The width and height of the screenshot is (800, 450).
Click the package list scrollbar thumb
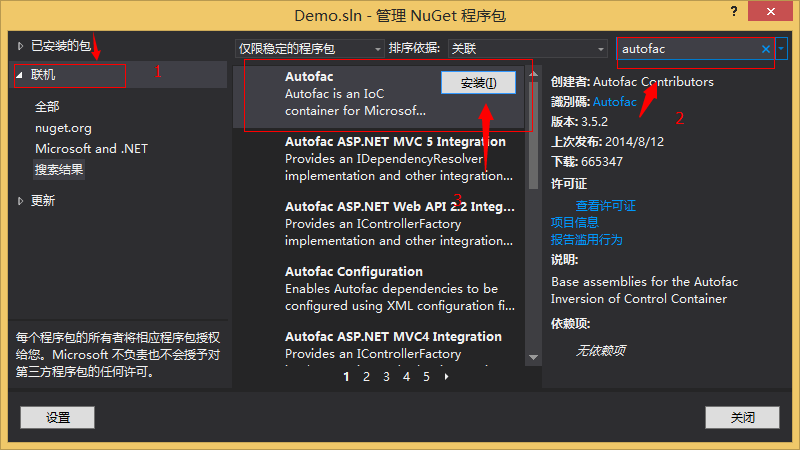coord(533,135)
